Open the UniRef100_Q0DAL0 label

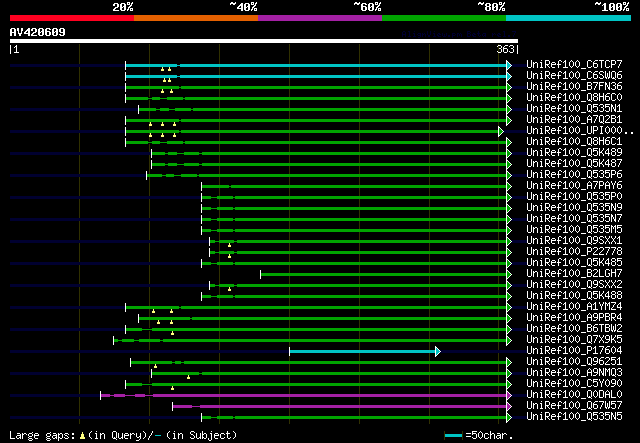(x=574, y=395)
